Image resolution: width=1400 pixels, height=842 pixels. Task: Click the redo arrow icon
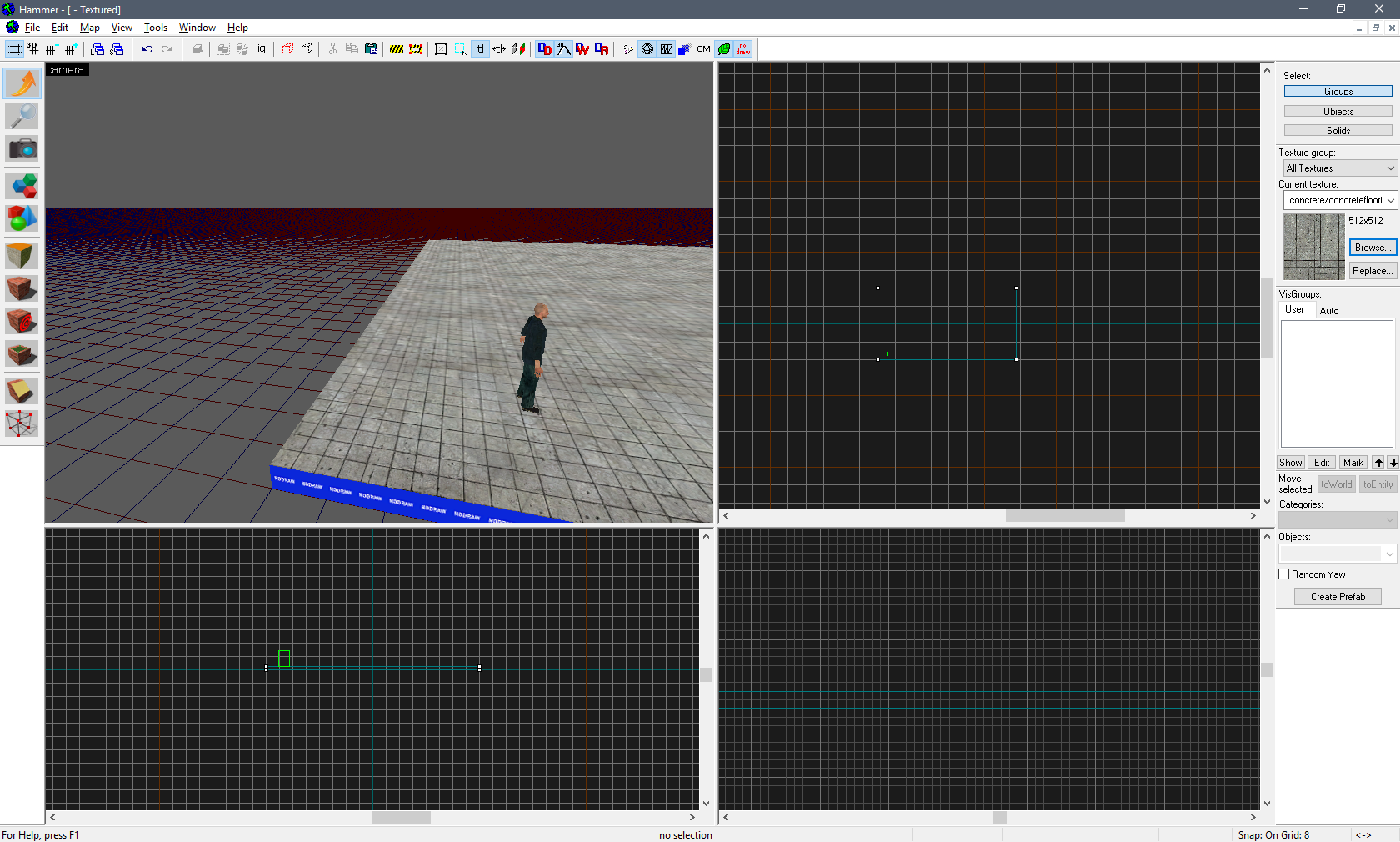point(167,49)
